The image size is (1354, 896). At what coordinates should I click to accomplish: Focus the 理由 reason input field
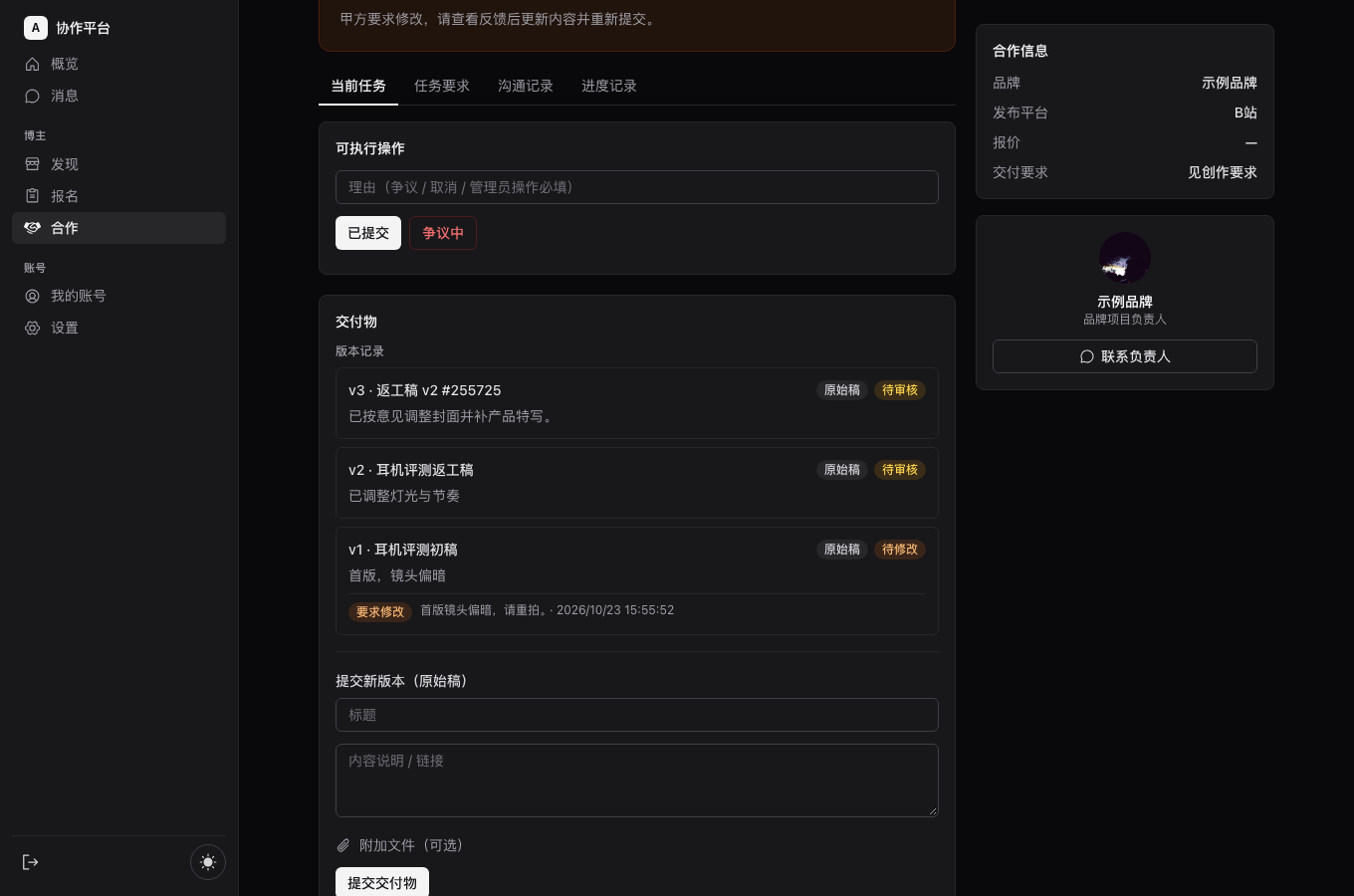pos(637,187)
